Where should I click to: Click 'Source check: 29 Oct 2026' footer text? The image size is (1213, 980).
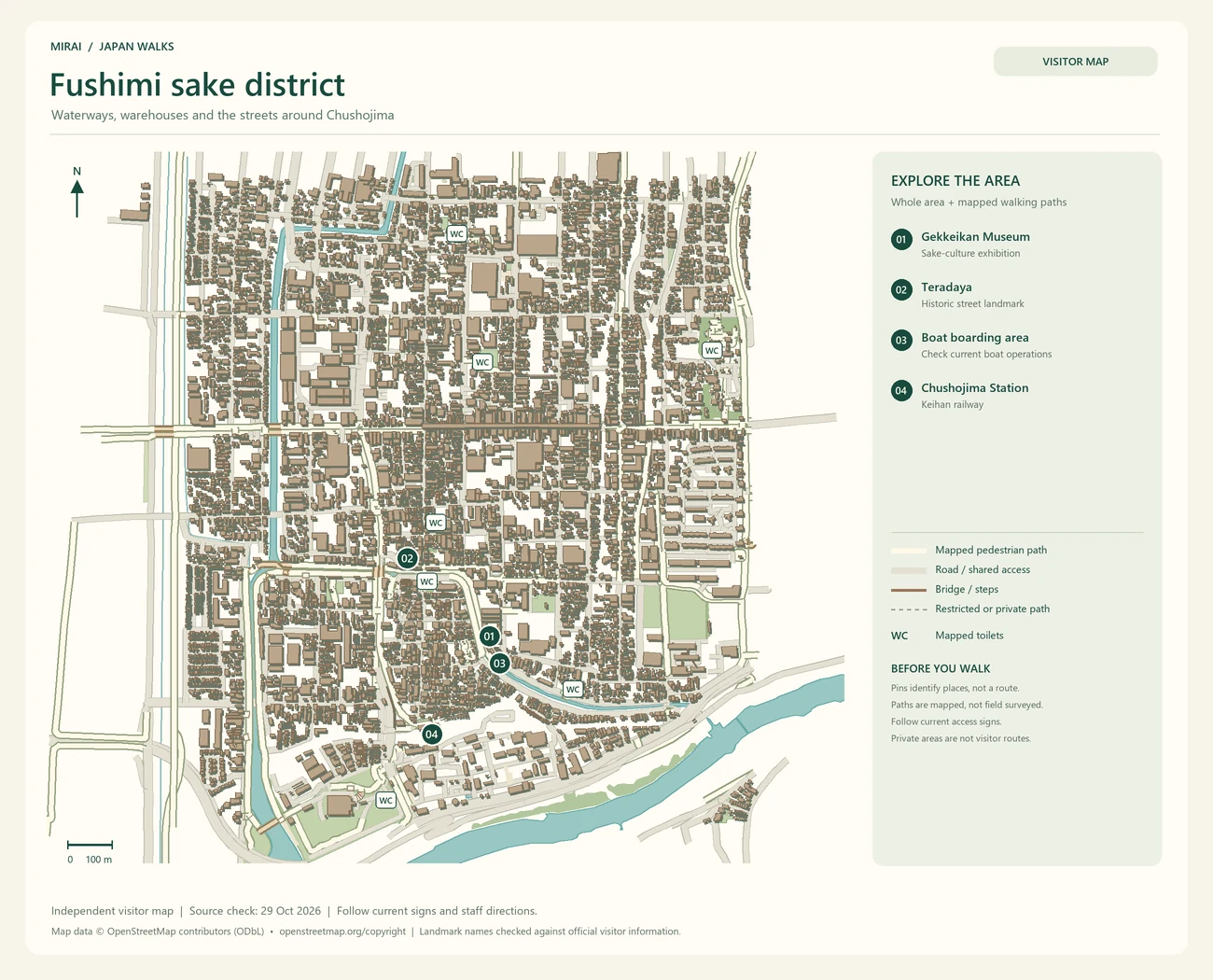click(255, 911)
